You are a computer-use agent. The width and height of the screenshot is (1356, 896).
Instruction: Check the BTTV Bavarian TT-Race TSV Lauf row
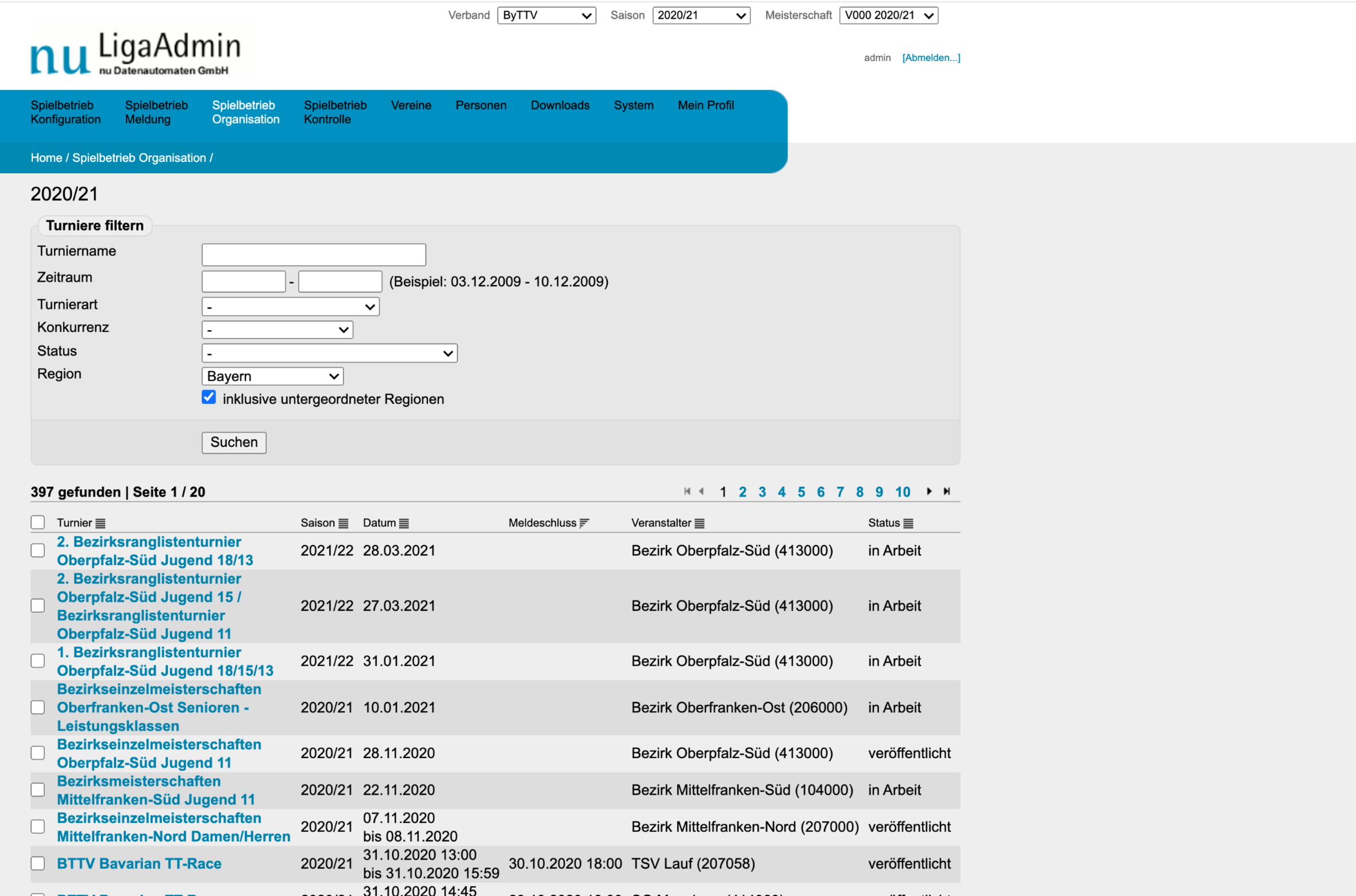(x=38, y=863)
